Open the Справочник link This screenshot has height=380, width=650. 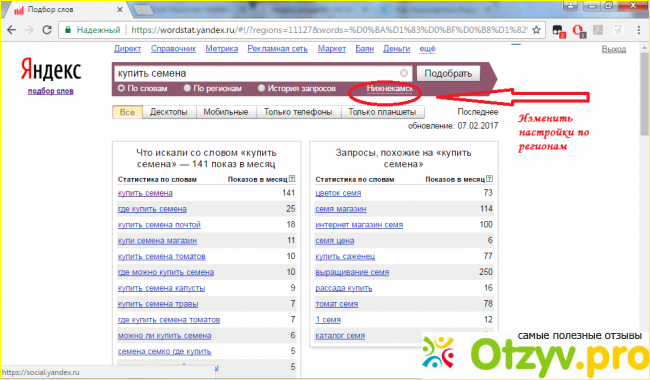tap(173, 49)
